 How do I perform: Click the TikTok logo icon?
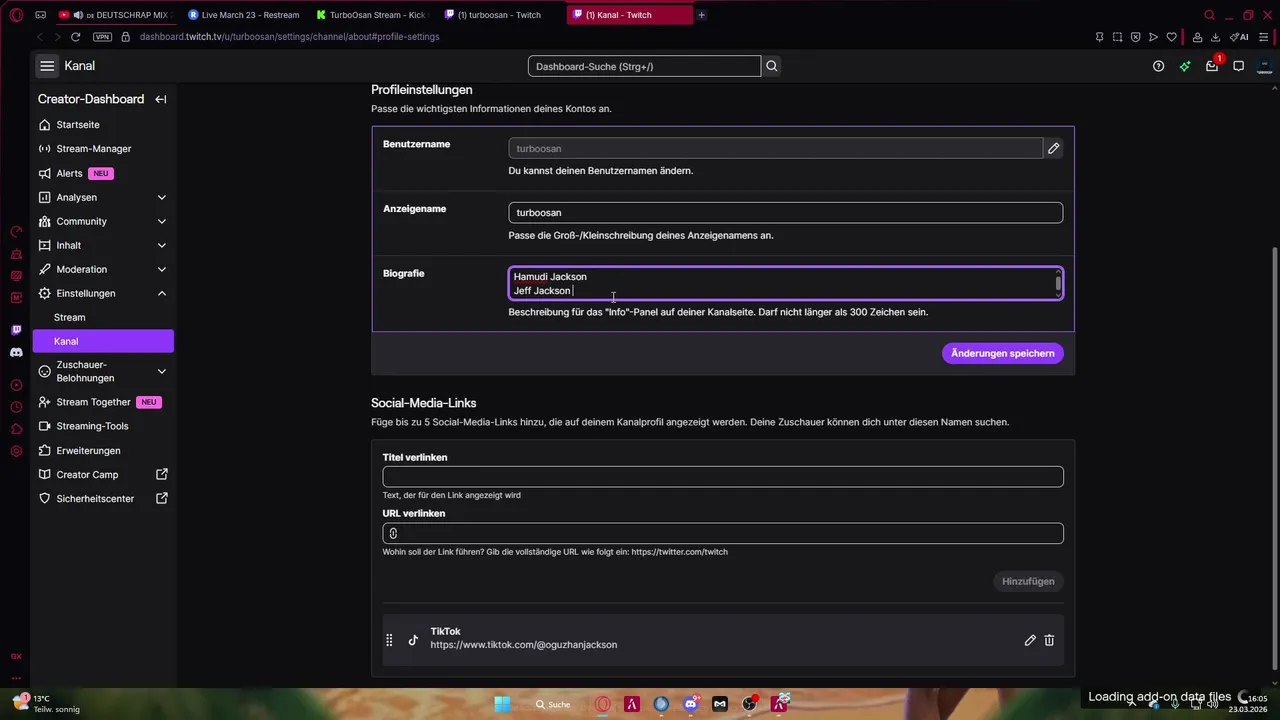coord(413,640)
